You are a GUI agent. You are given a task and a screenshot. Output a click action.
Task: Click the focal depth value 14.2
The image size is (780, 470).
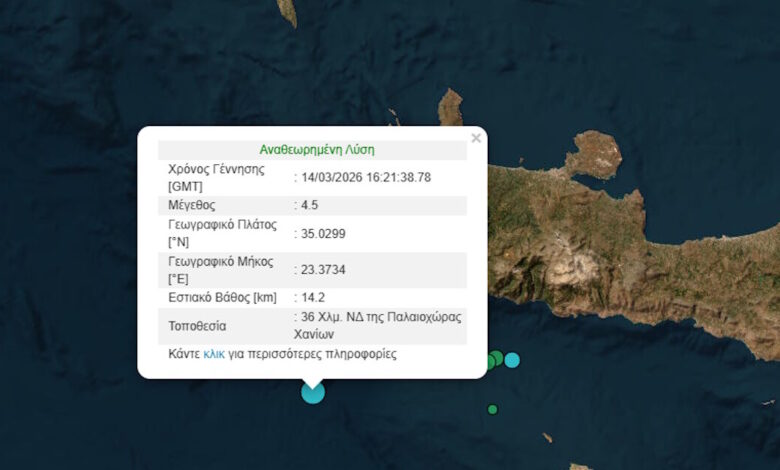(312, 297)
